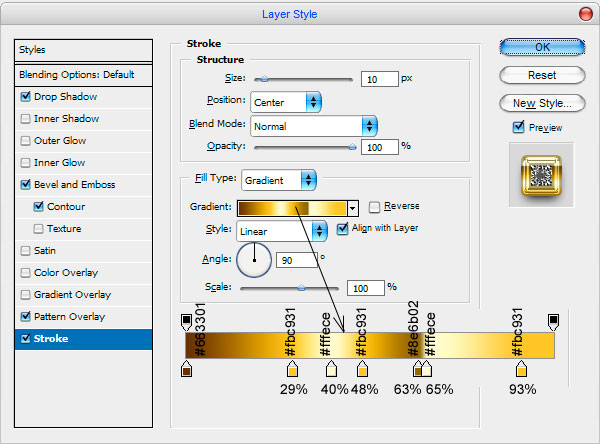600x444 pixels.
Task: Select the color stop at 29%
Action: (292, 369)
